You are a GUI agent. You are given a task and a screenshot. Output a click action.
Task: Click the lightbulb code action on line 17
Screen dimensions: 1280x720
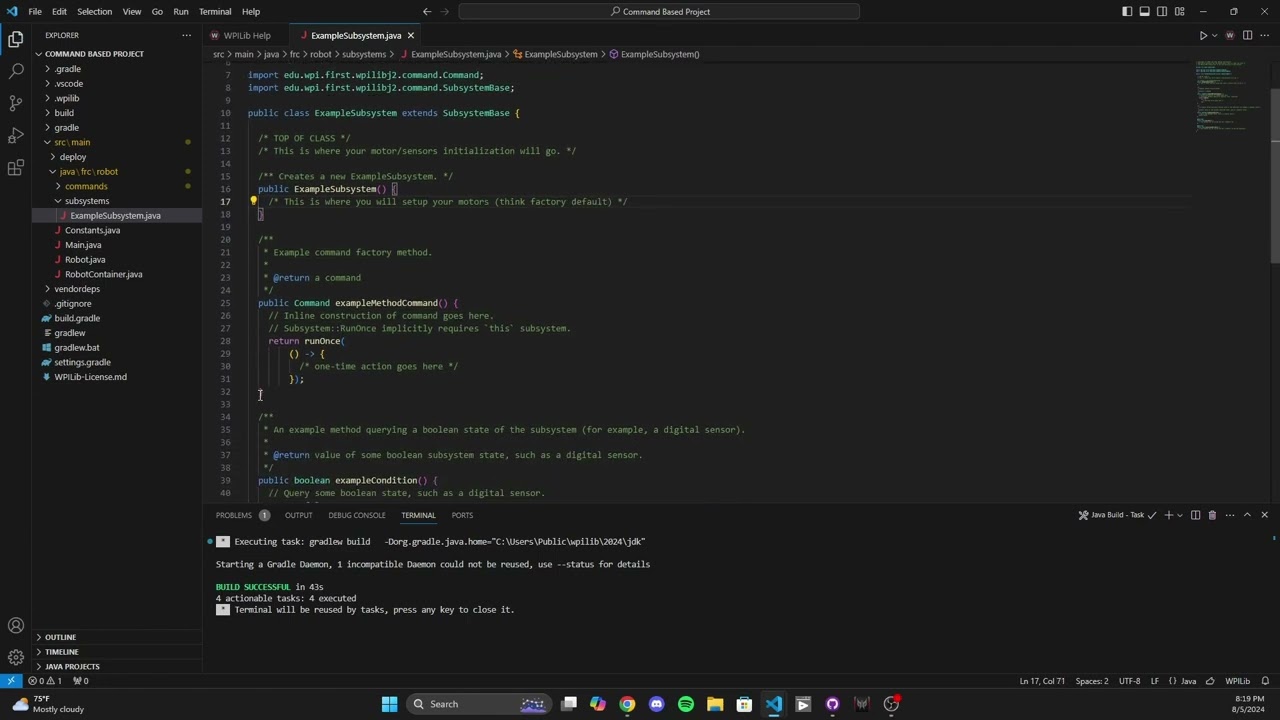[x=254, y=201]
